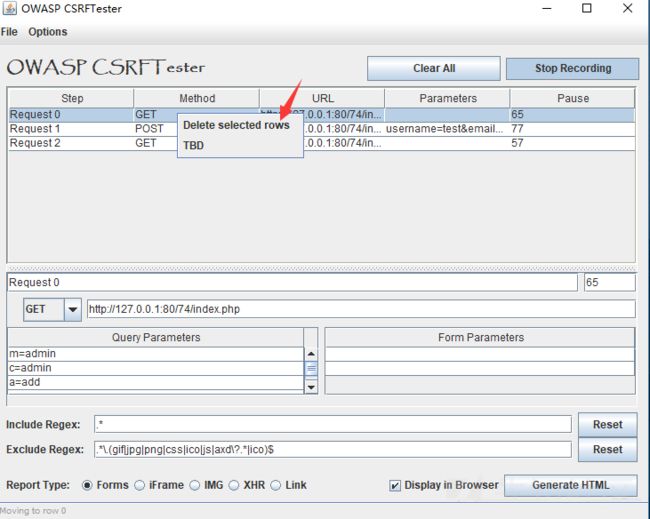The width and height of the screenshot is (650, 519).
Task: Click the first empty Form Parameters row
Action: click(x=480, y=354)
